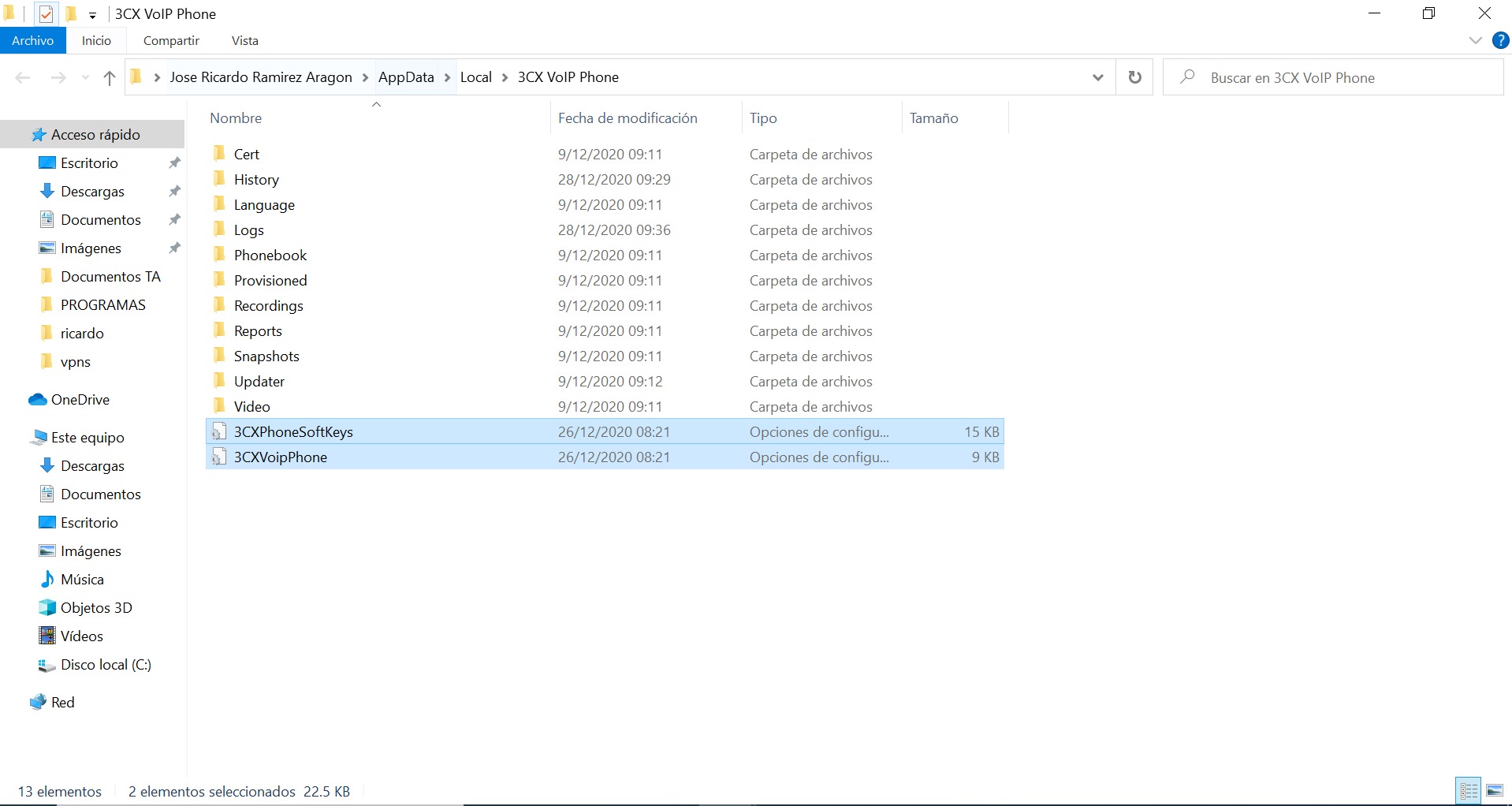The height and width of the screenshot is (806, 1512).
Task: Click the Jose Ricardo Ramirez Aragon breadcrumb
Action: pyautogui.click(x=261, y=77)
